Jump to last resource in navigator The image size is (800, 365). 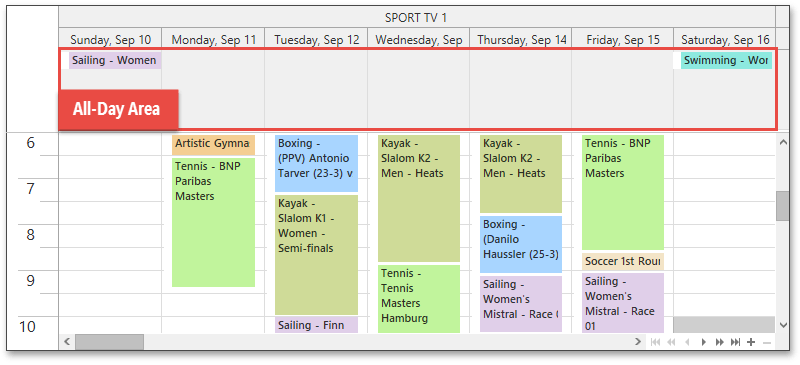[x=735, y=342]
